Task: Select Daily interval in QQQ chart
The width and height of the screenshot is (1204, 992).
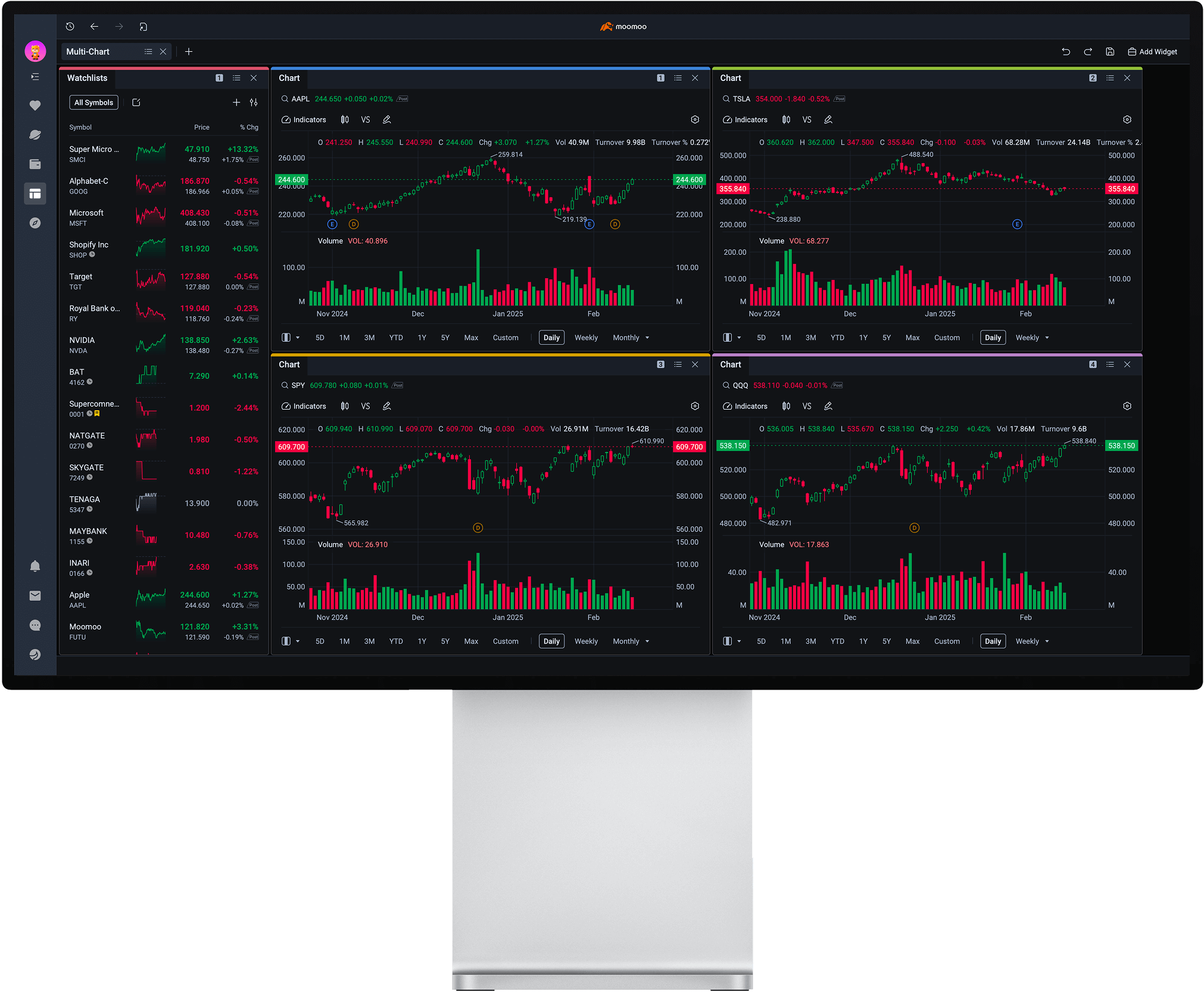Action: point(993,641)
